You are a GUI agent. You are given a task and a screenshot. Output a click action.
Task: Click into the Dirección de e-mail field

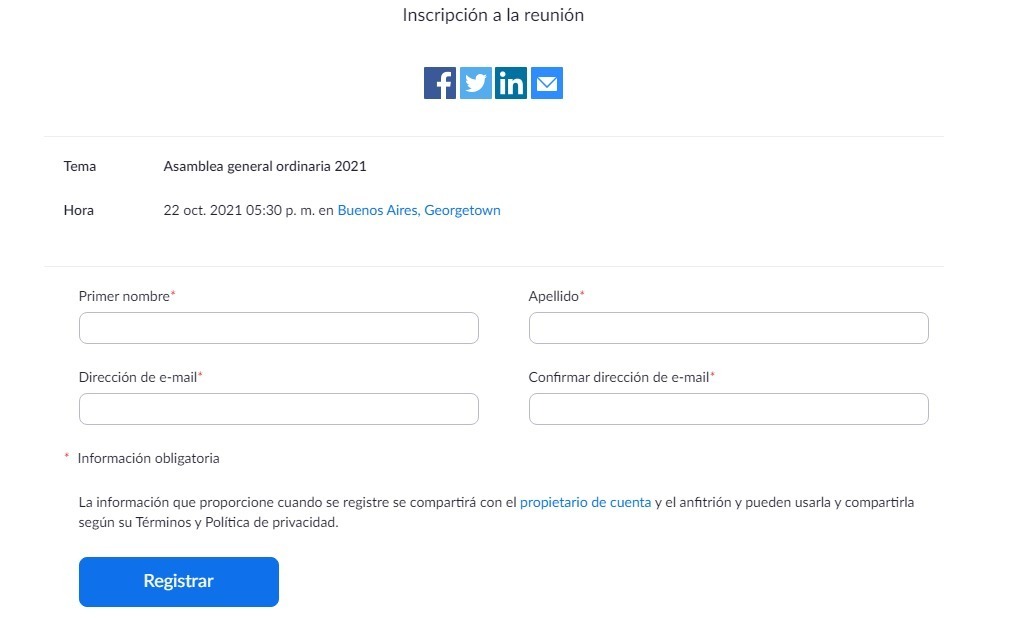(x=279, y=409)
